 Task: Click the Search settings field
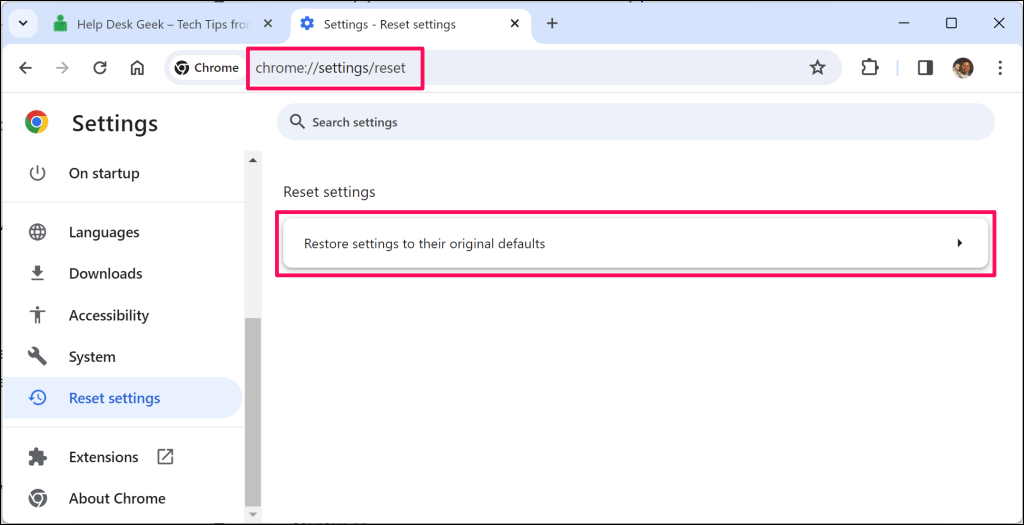[x=635, y=122]
